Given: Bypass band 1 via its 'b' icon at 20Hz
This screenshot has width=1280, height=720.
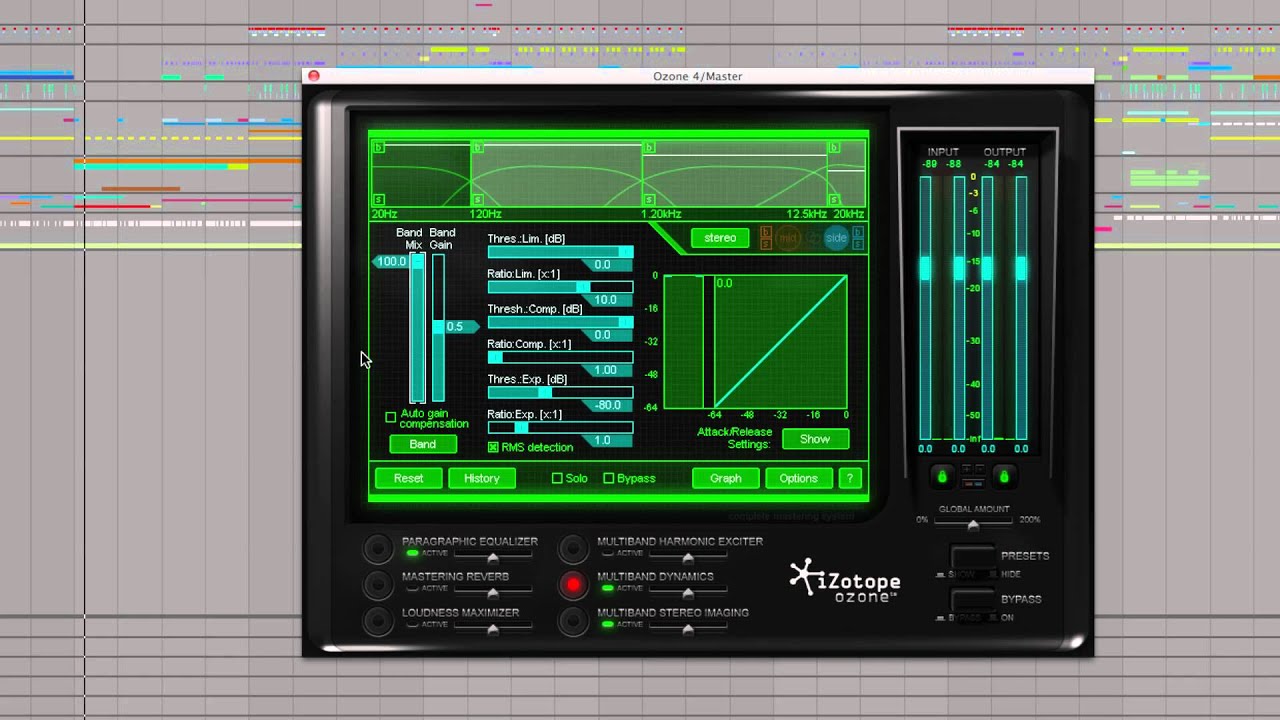Looking at the screenshot, I should point(379,147).
